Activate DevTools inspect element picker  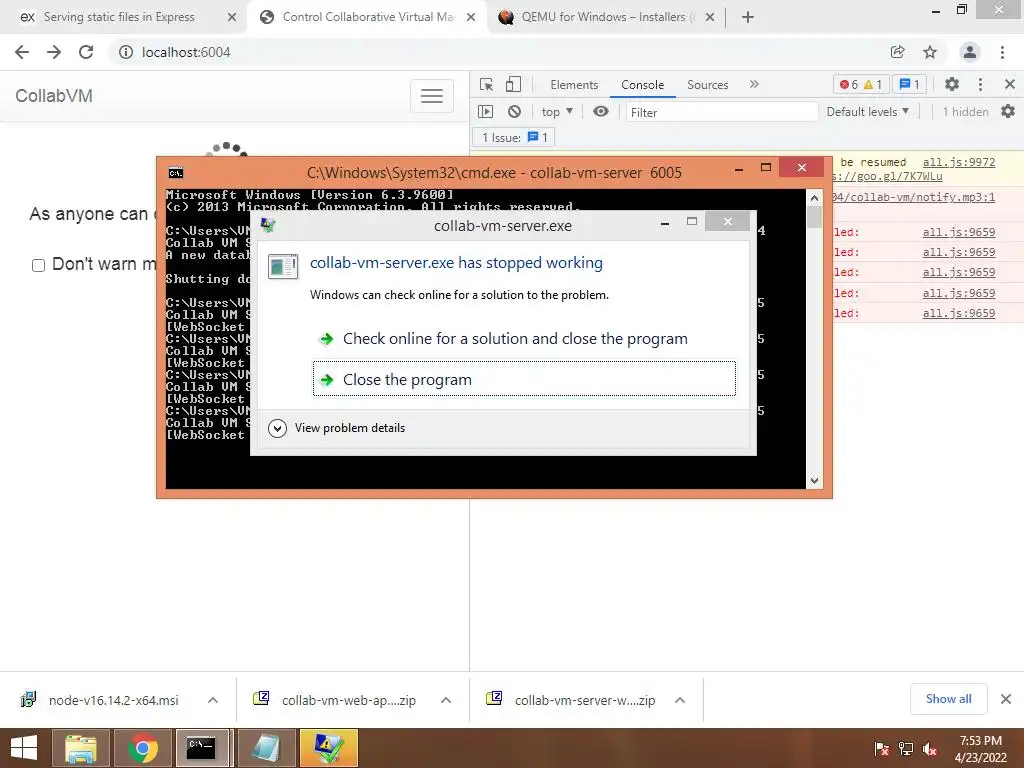pos(487,84)
